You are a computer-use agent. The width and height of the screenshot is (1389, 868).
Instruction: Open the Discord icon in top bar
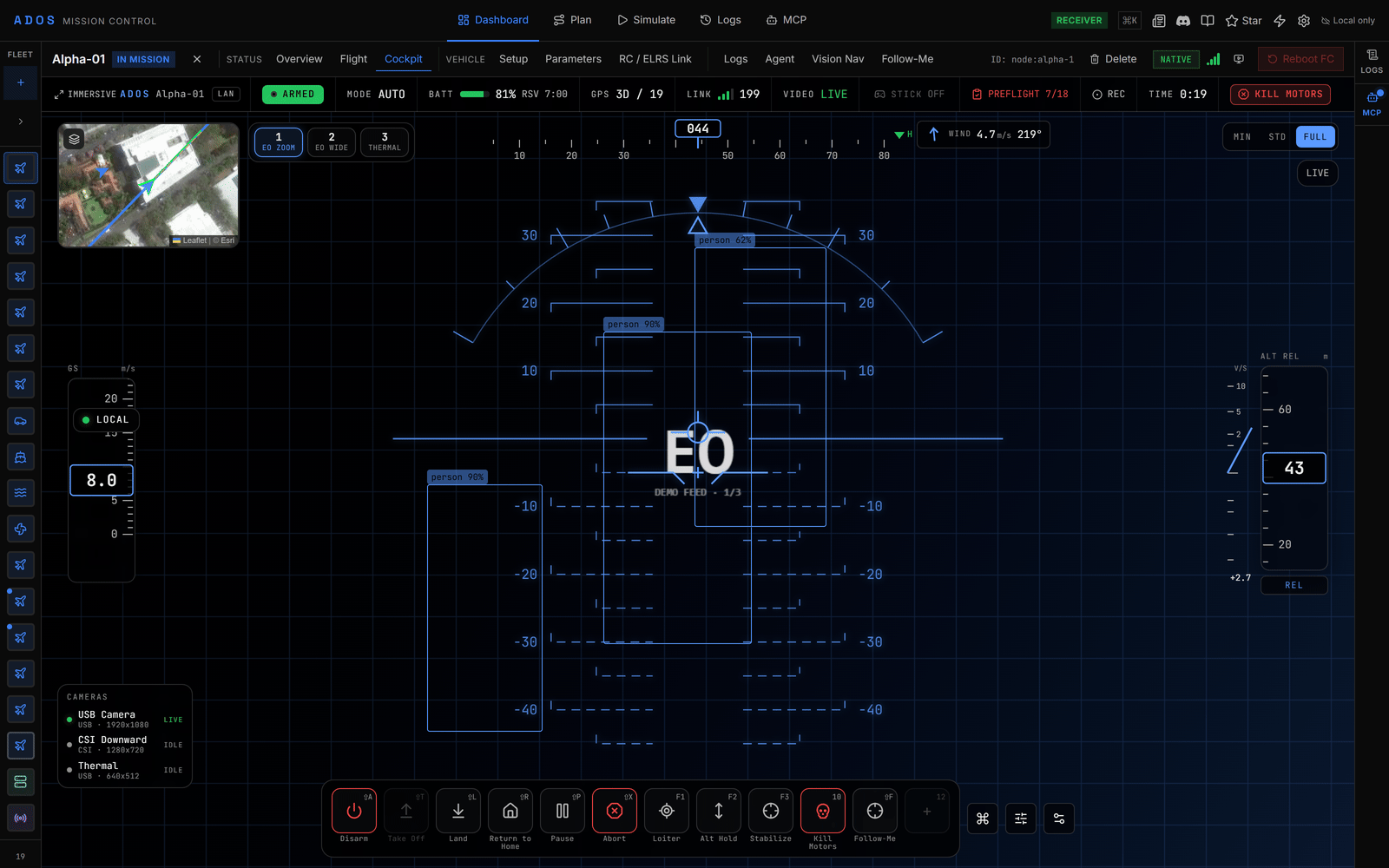tap(1183, 21)
